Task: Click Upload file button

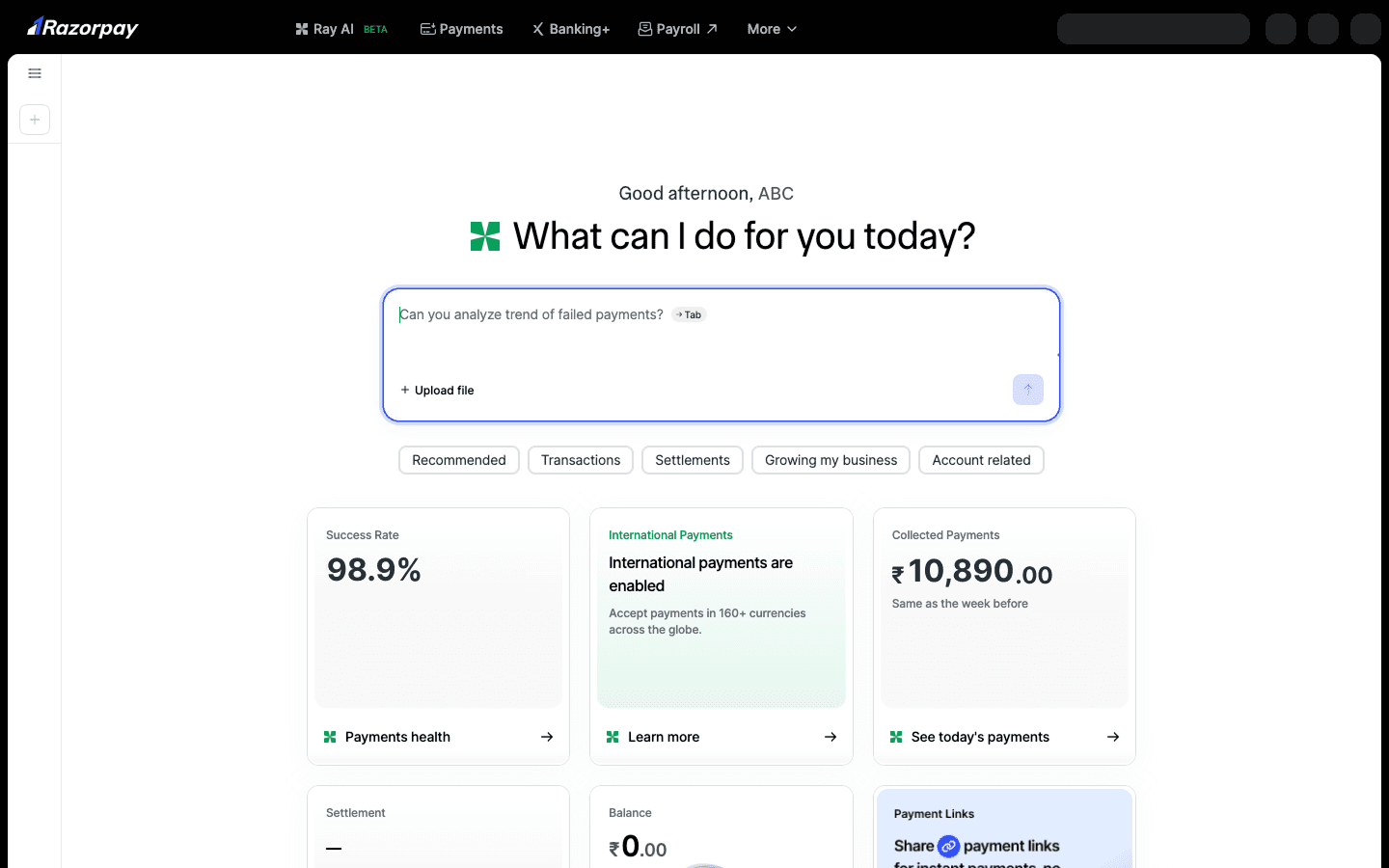Action: coord(437,391)
